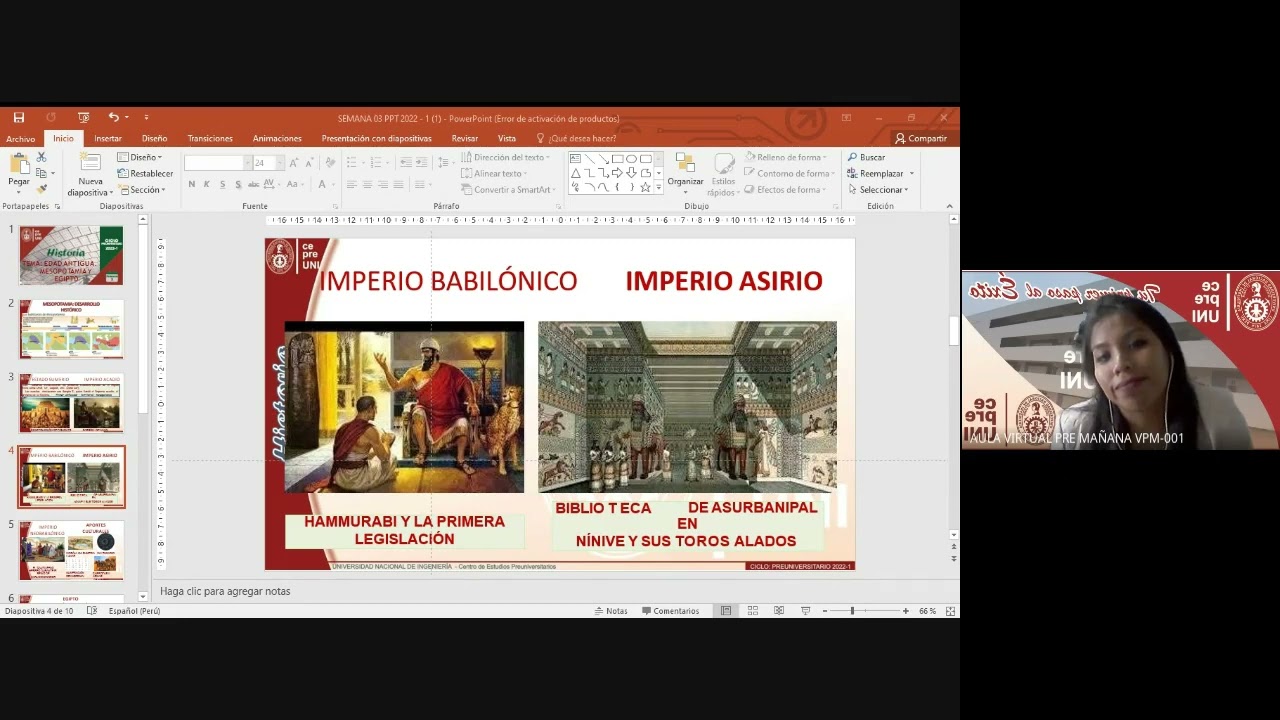Align text to the right

383,185
